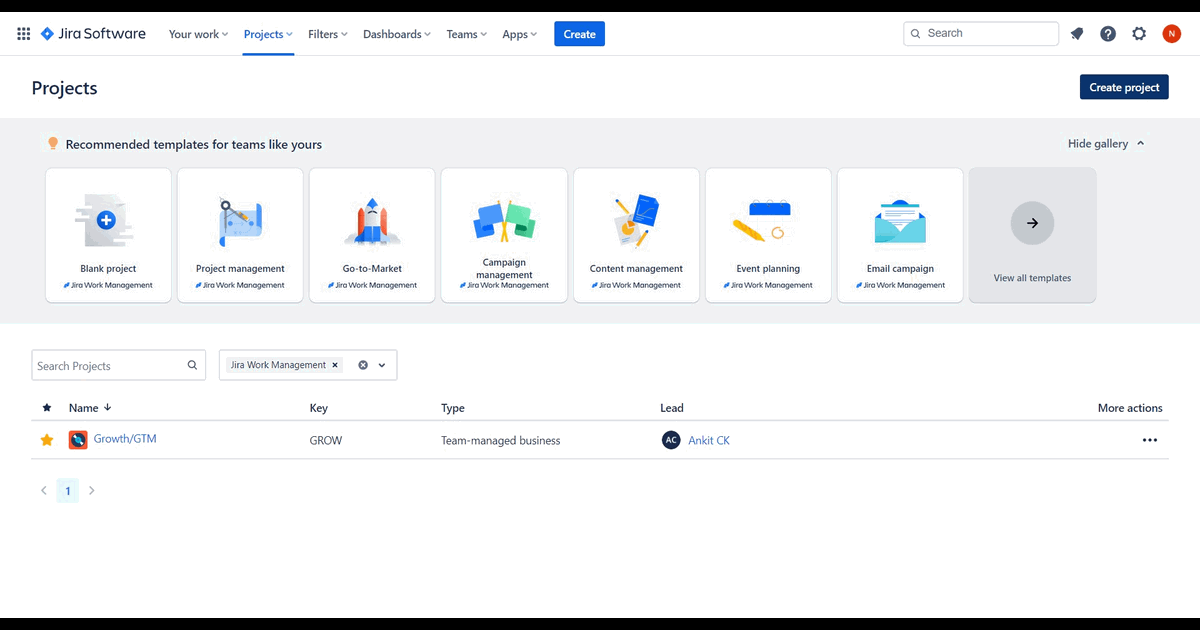Clear all product filter selections

[363, 365]
